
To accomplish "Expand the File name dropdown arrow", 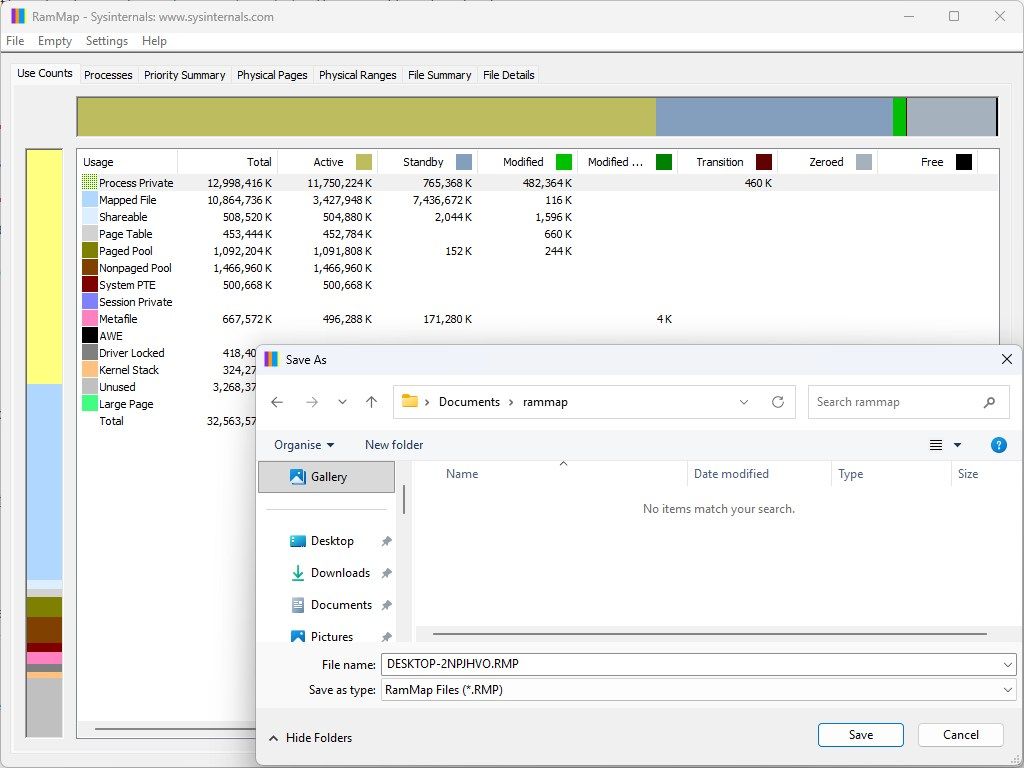I will point(1008,665).
